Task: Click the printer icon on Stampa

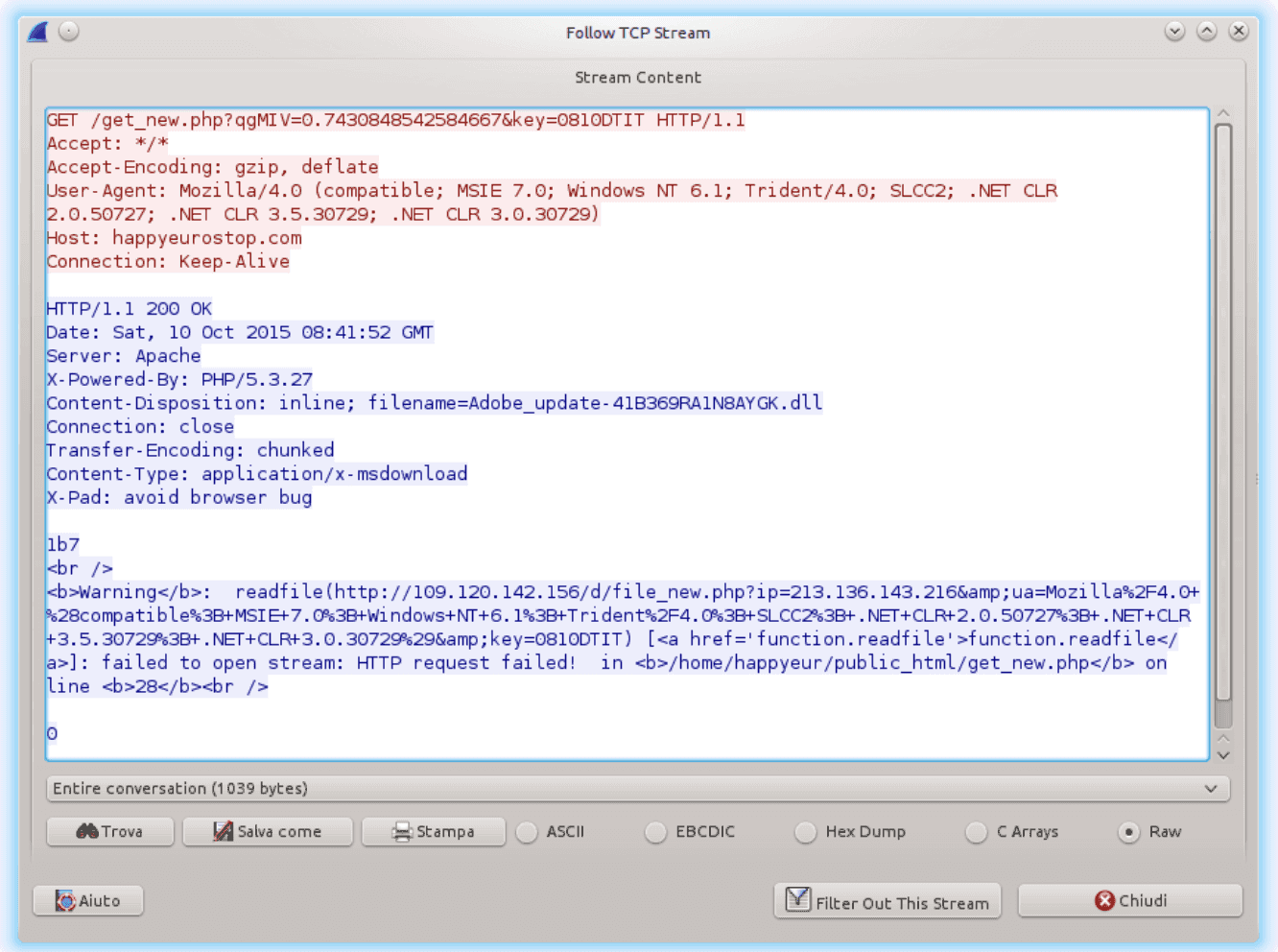Action: [x=402, y=832]
